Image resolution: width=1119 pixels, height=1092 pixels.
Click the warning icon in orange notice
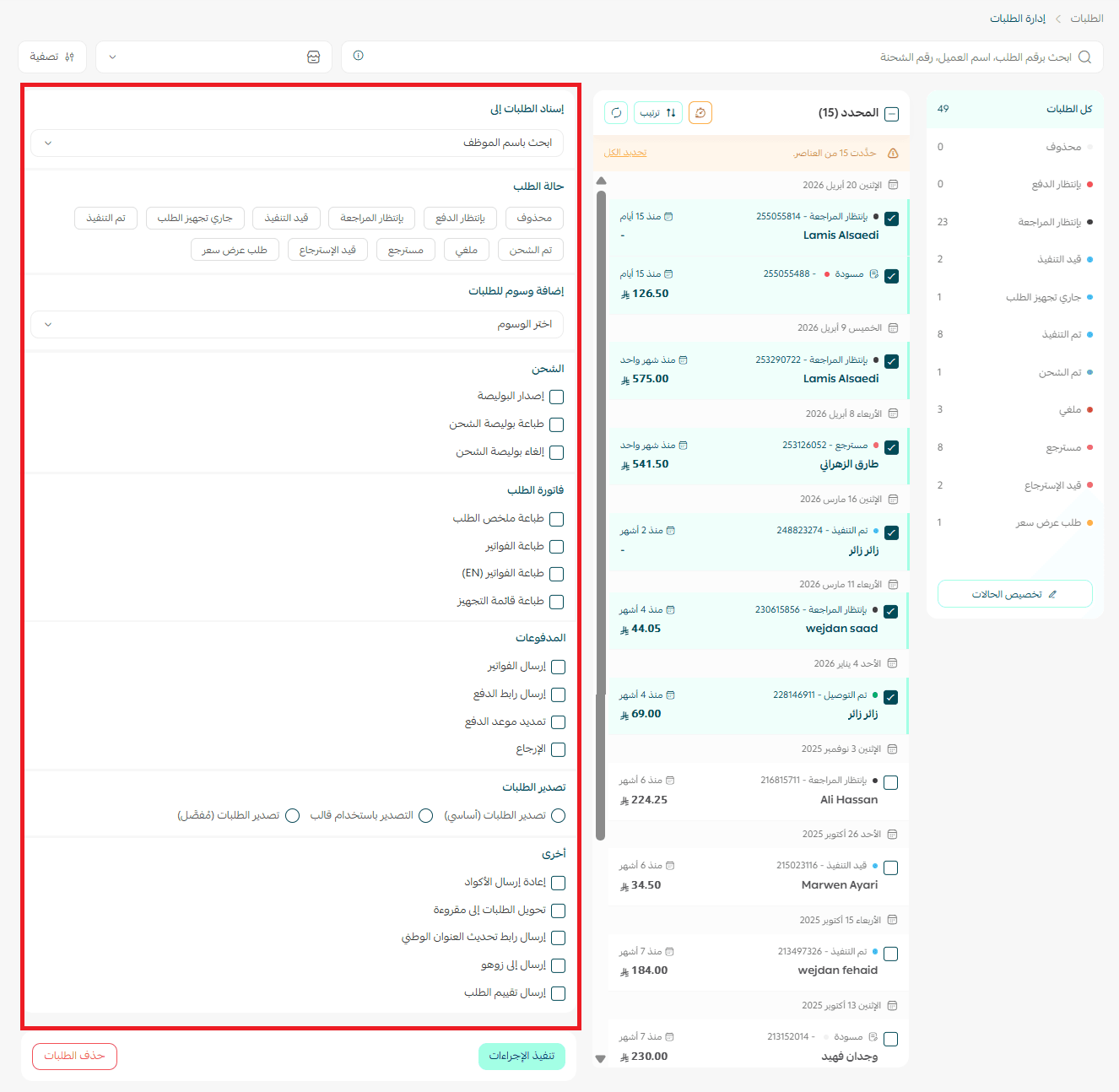point(893,153)
